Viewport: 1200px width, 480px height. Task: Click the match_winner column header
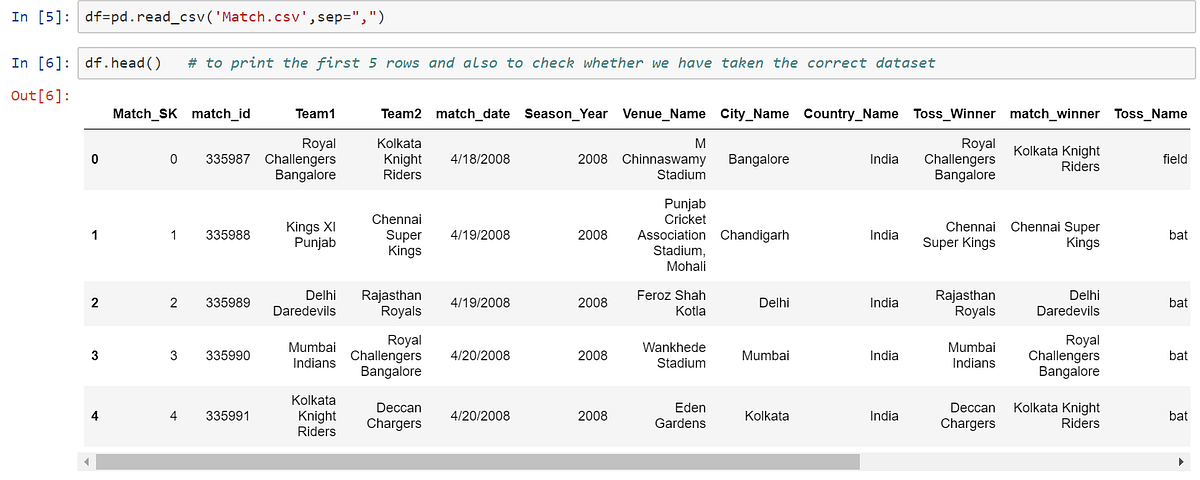click(x=1055, y=114)
